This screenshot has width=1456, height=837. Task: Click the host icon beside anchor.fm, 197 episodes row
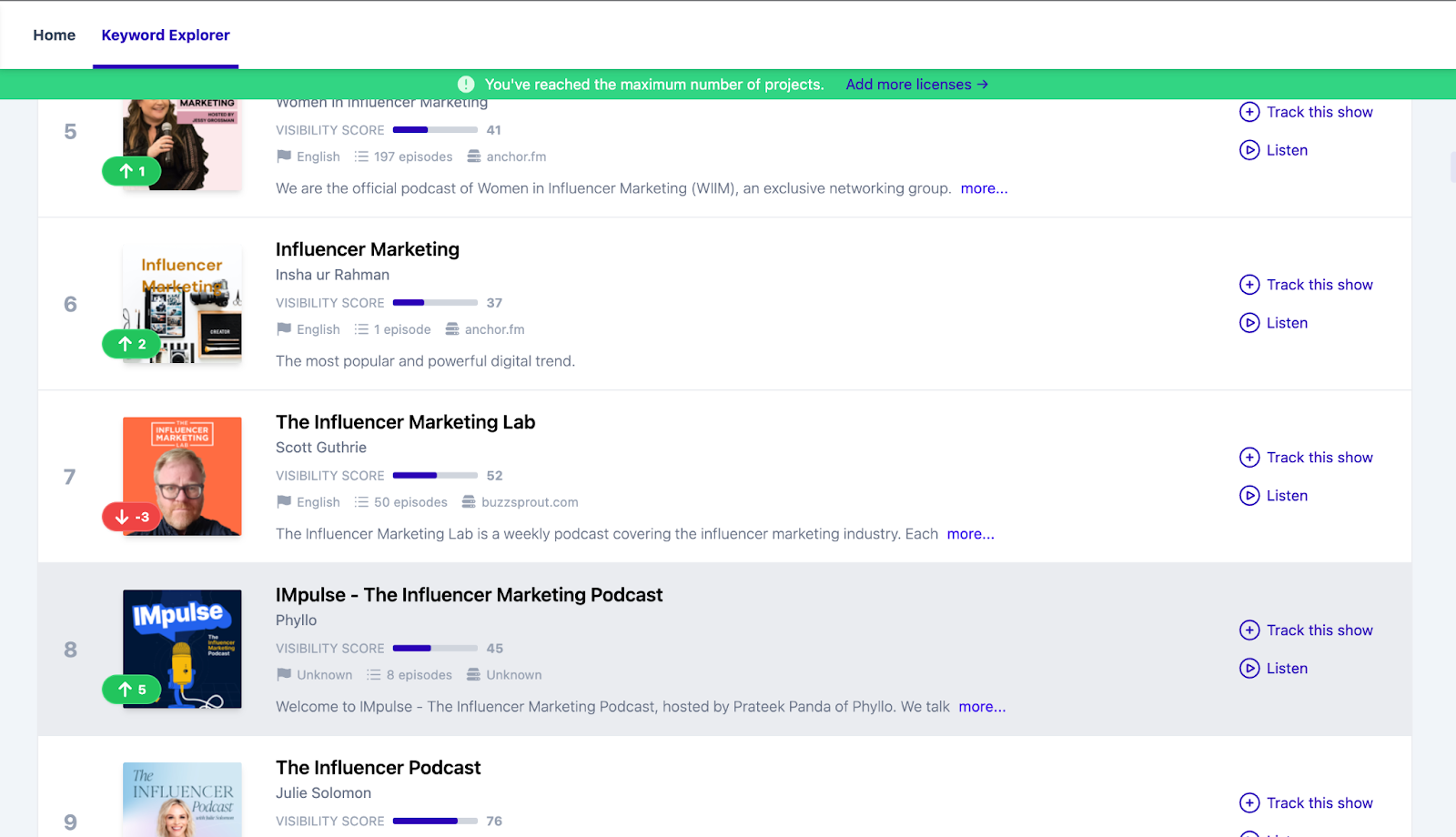tap(474, 156)
